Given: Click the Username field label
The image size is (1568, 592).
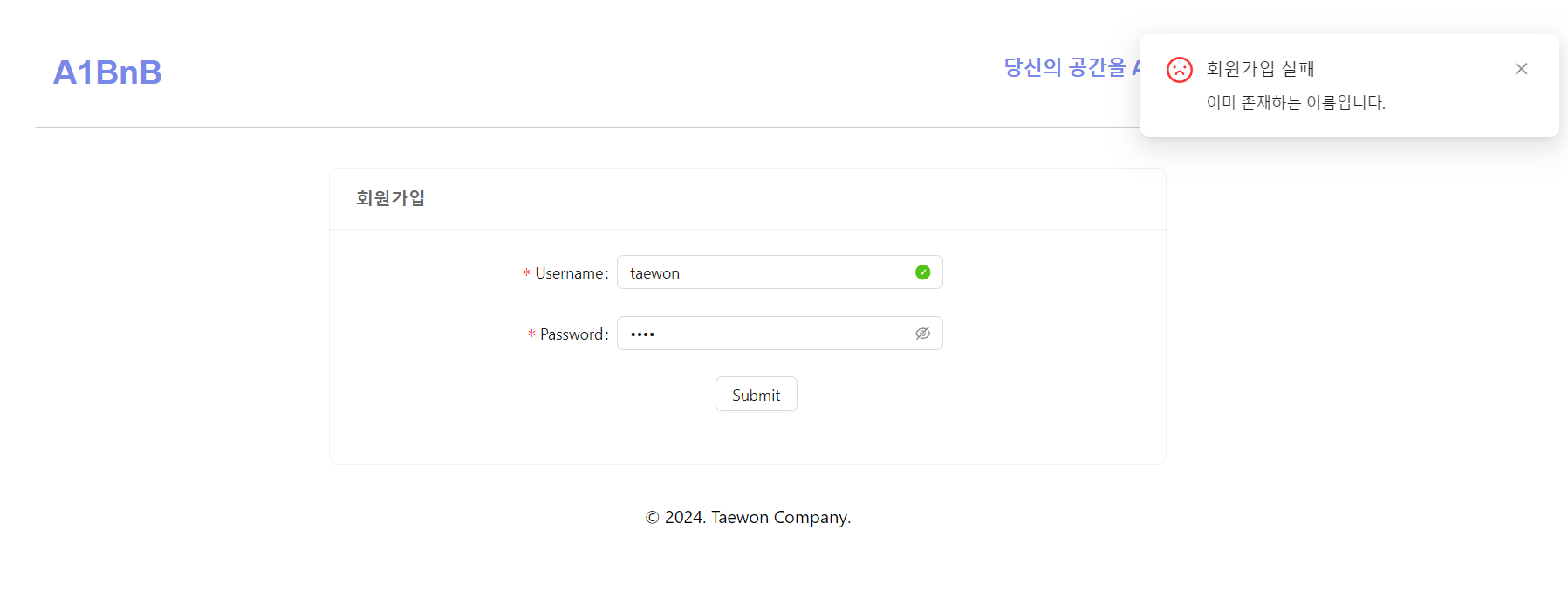Looking at the screenshot, I should coord(570,273).
